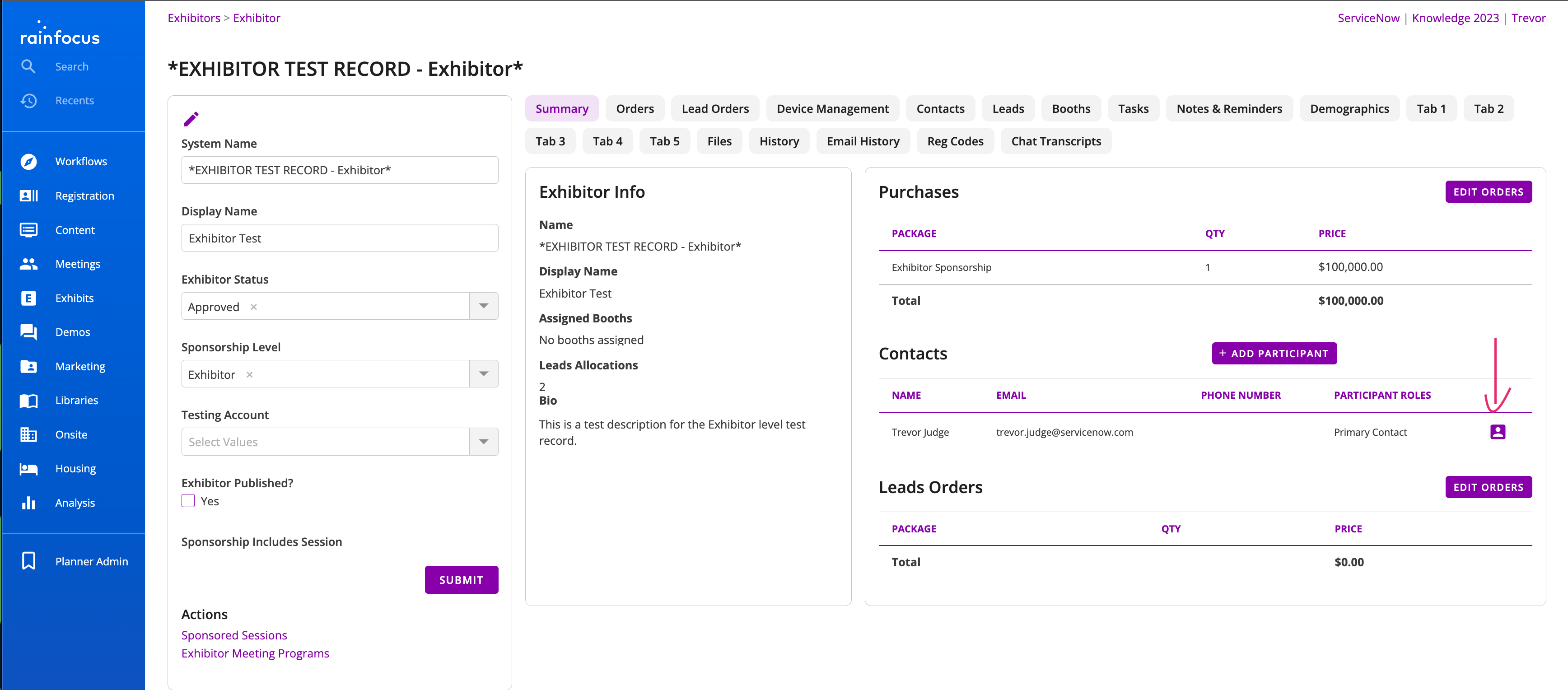Screen dimensions: 1568x690
Task: Check the Exhibitor Published Yes checkbox
Action: click(x=188, y=501)
